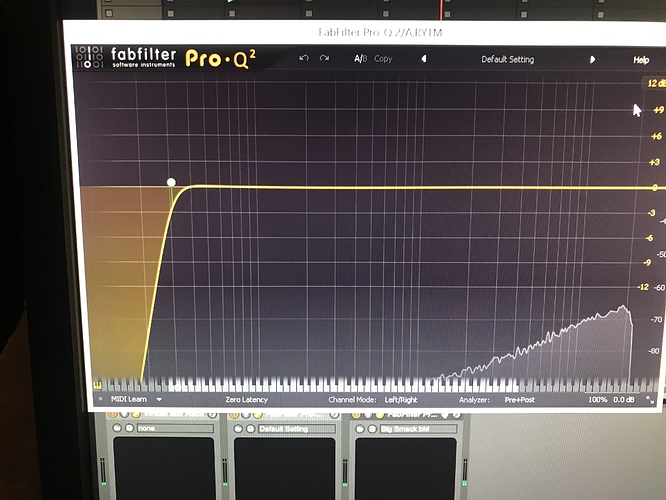This screenshot has height=500, width=666.
Task: Click Left/Right channel mode button
Action: click(x=401, y=400)
